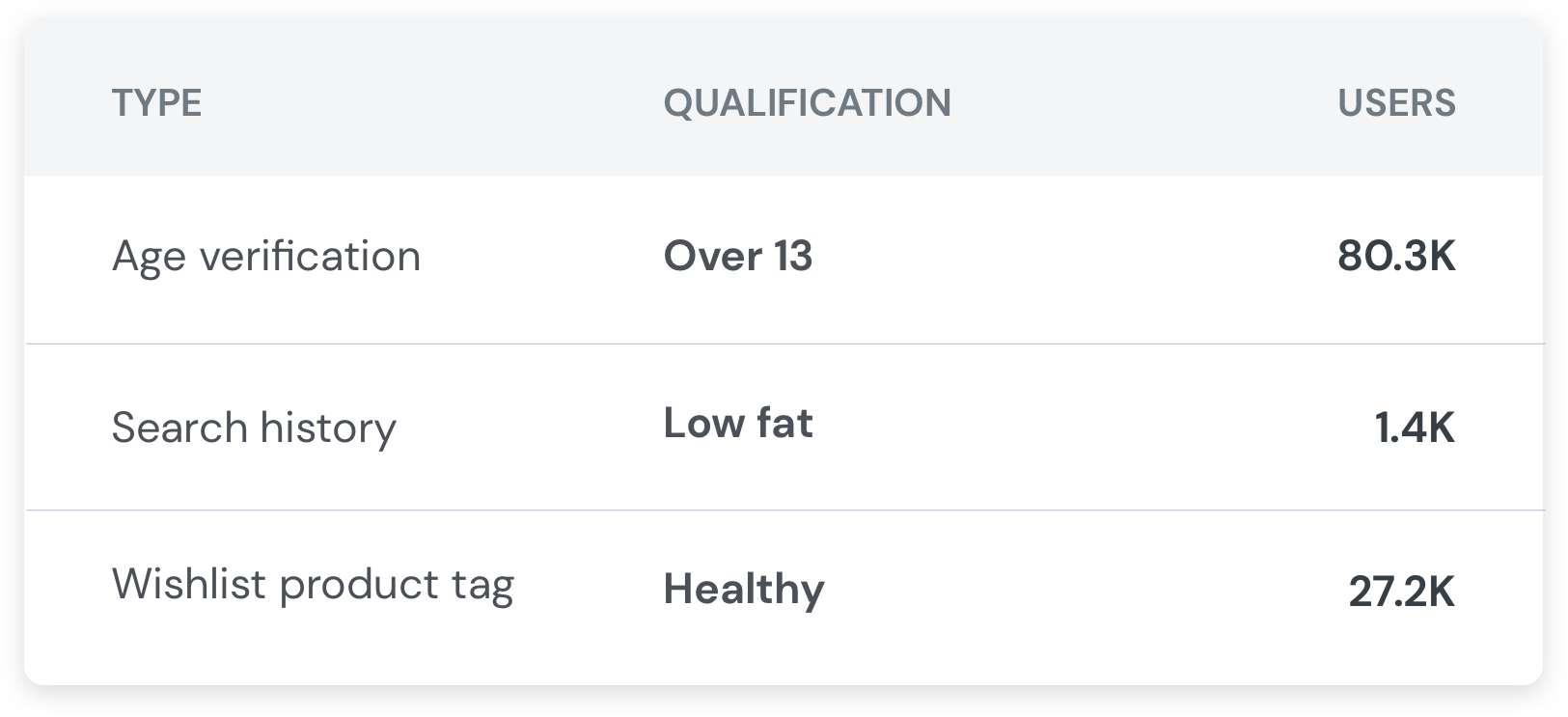Click the QUALIFICATION column header

807,102
